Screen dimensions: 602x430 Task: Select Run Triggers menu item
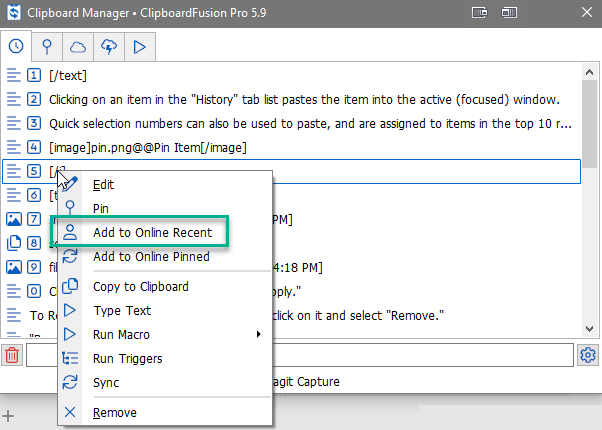point(165,359)
